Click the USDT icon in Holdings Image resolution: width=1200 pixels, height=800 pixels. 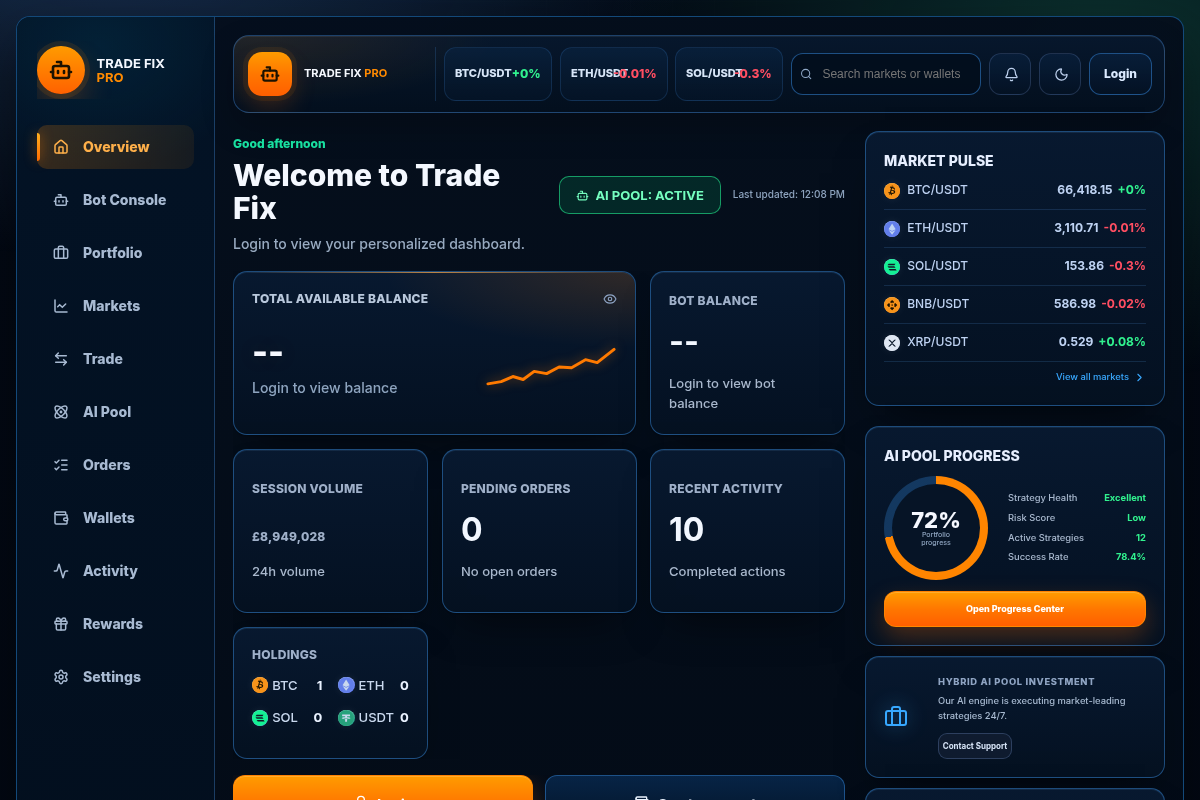(346, 717)
